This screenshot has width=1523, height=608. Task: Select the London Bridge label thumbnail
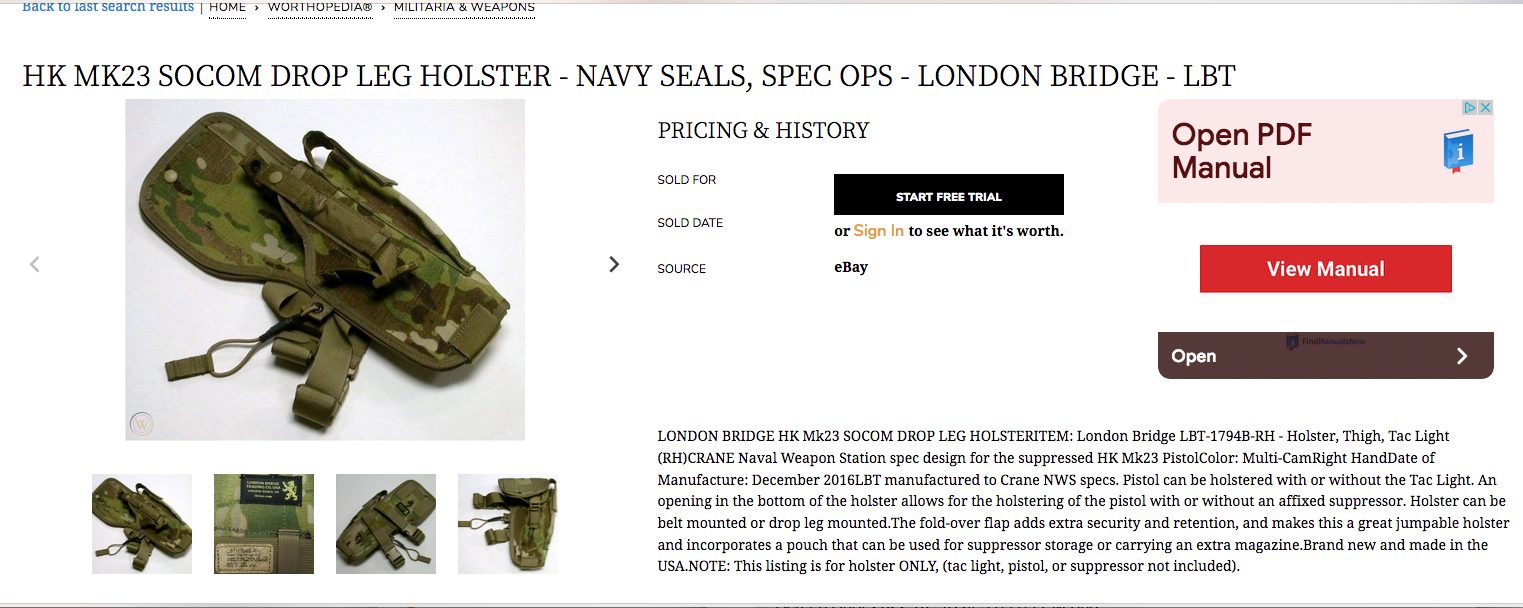pyautogui.click(x=264, y=524)
